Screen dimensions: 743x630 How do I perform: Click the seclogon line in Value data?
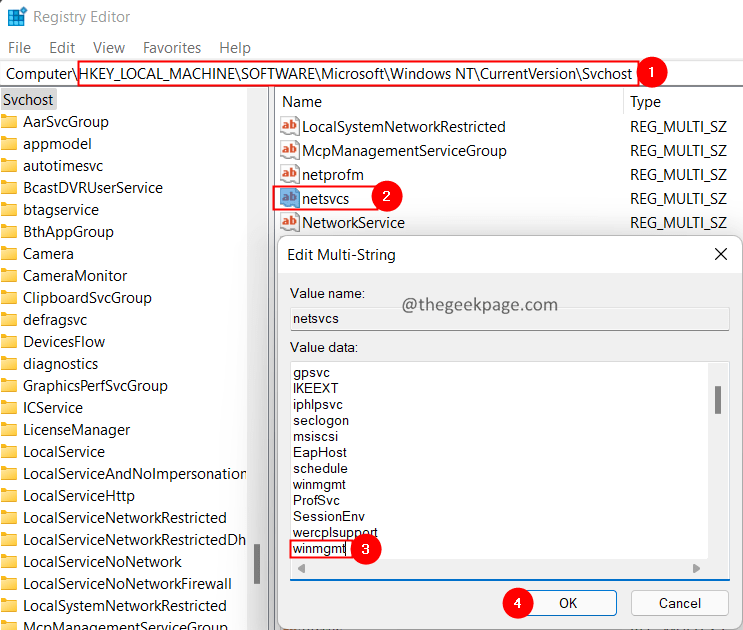point(321,421)
